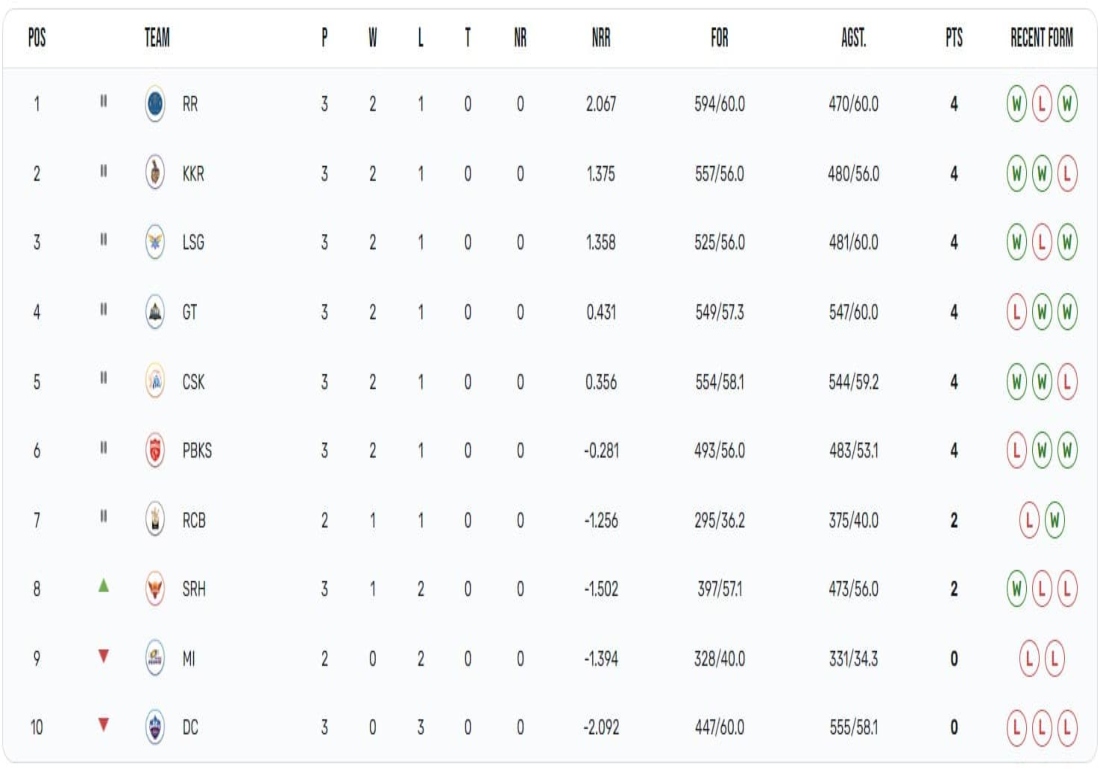This screenshot has width=1100, height=770.
Task: Click the RCB team logo
Action: click(x=155, y=520)
